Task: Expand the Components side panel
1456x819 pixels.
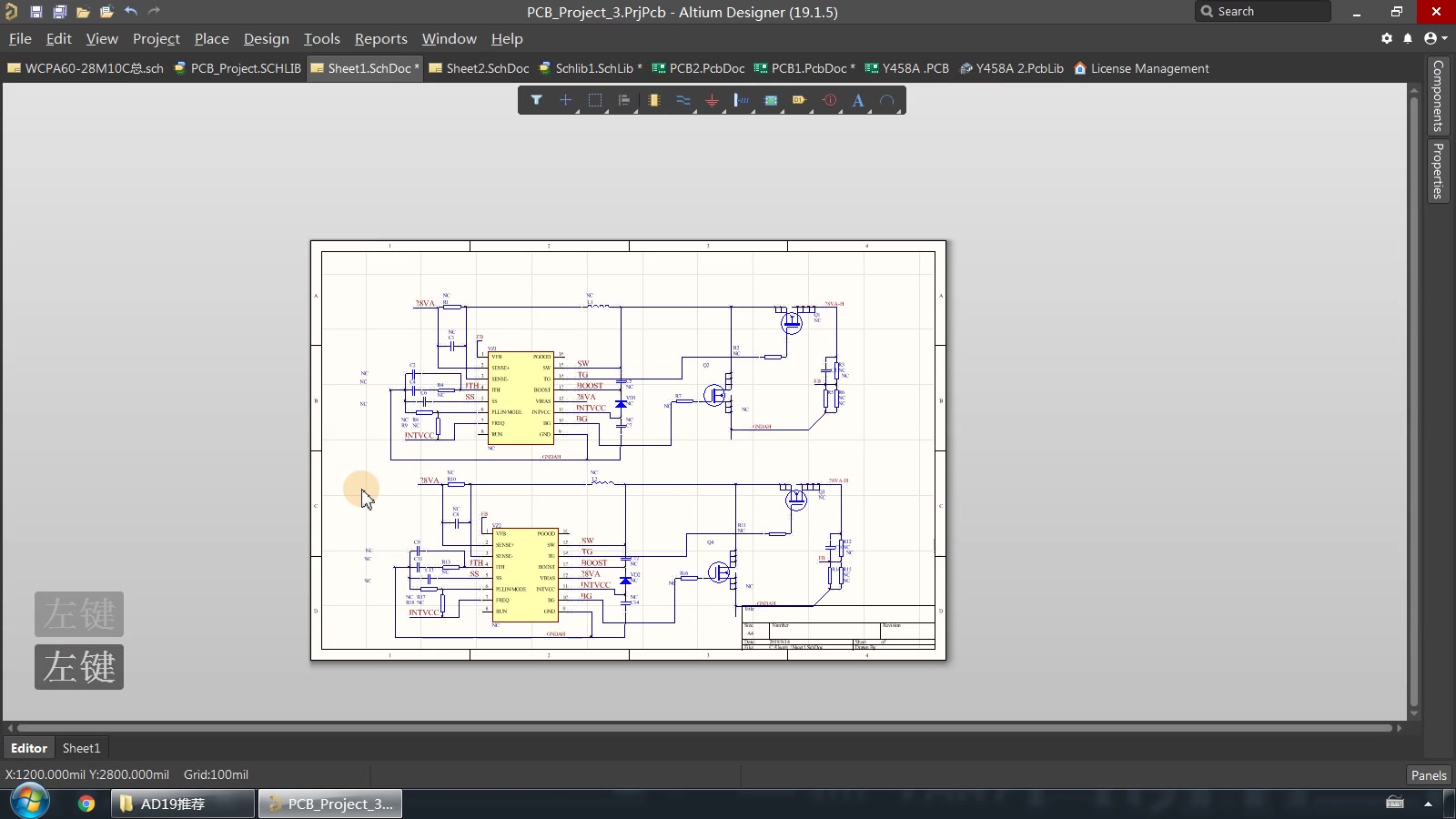Action: click(x=1438, y=96)
